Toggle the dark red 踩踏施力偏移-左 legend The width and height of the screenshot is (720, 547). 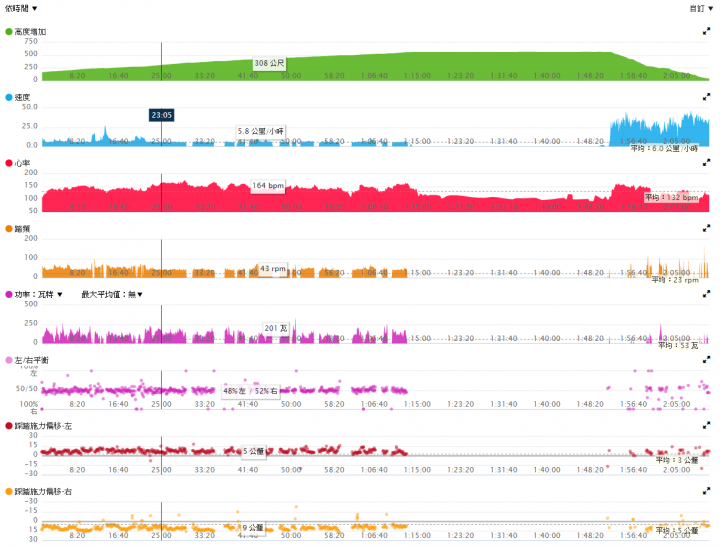pos(39,426)
